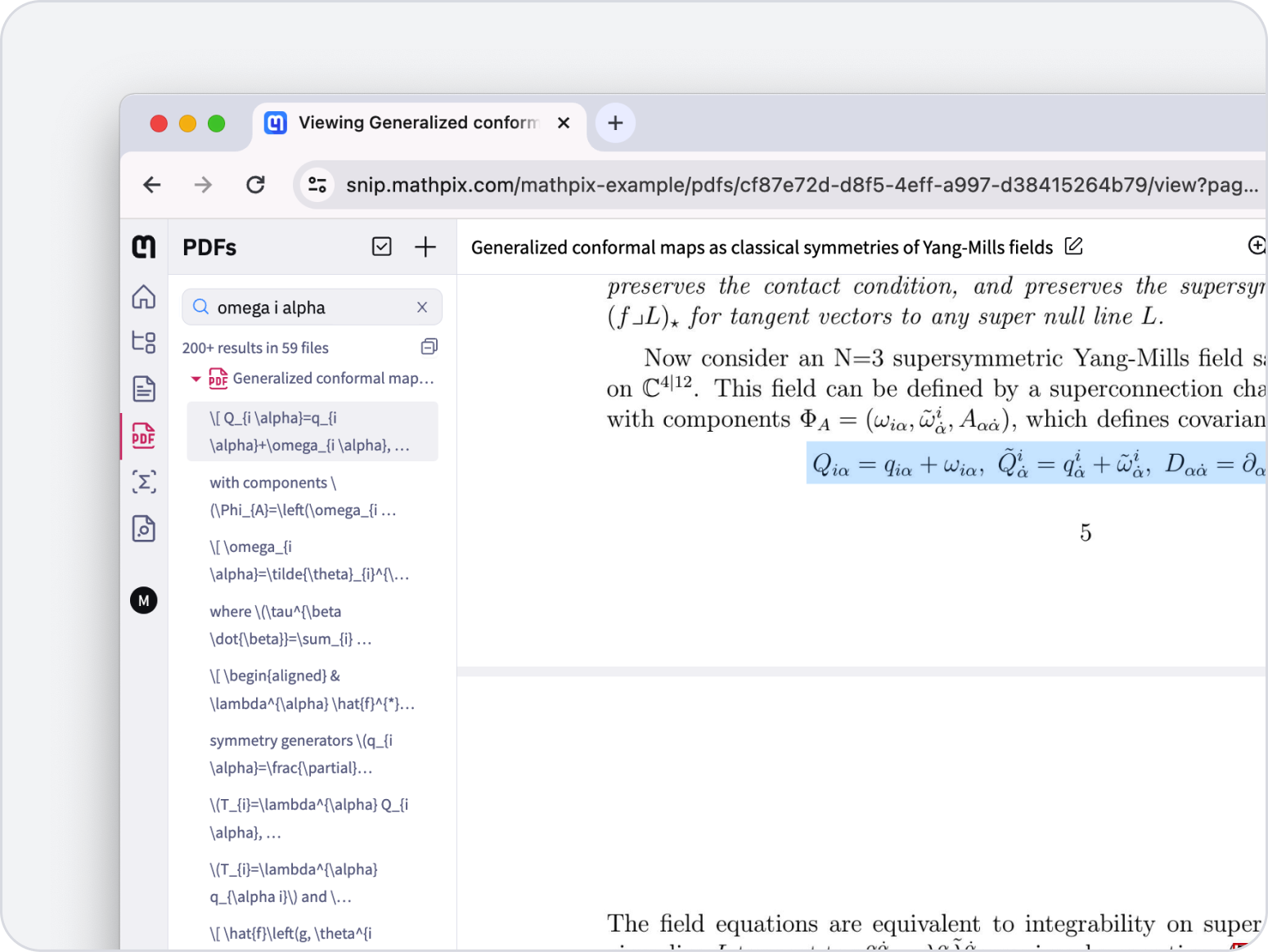Click the 200+ results in 59 files text

point(255,348)
